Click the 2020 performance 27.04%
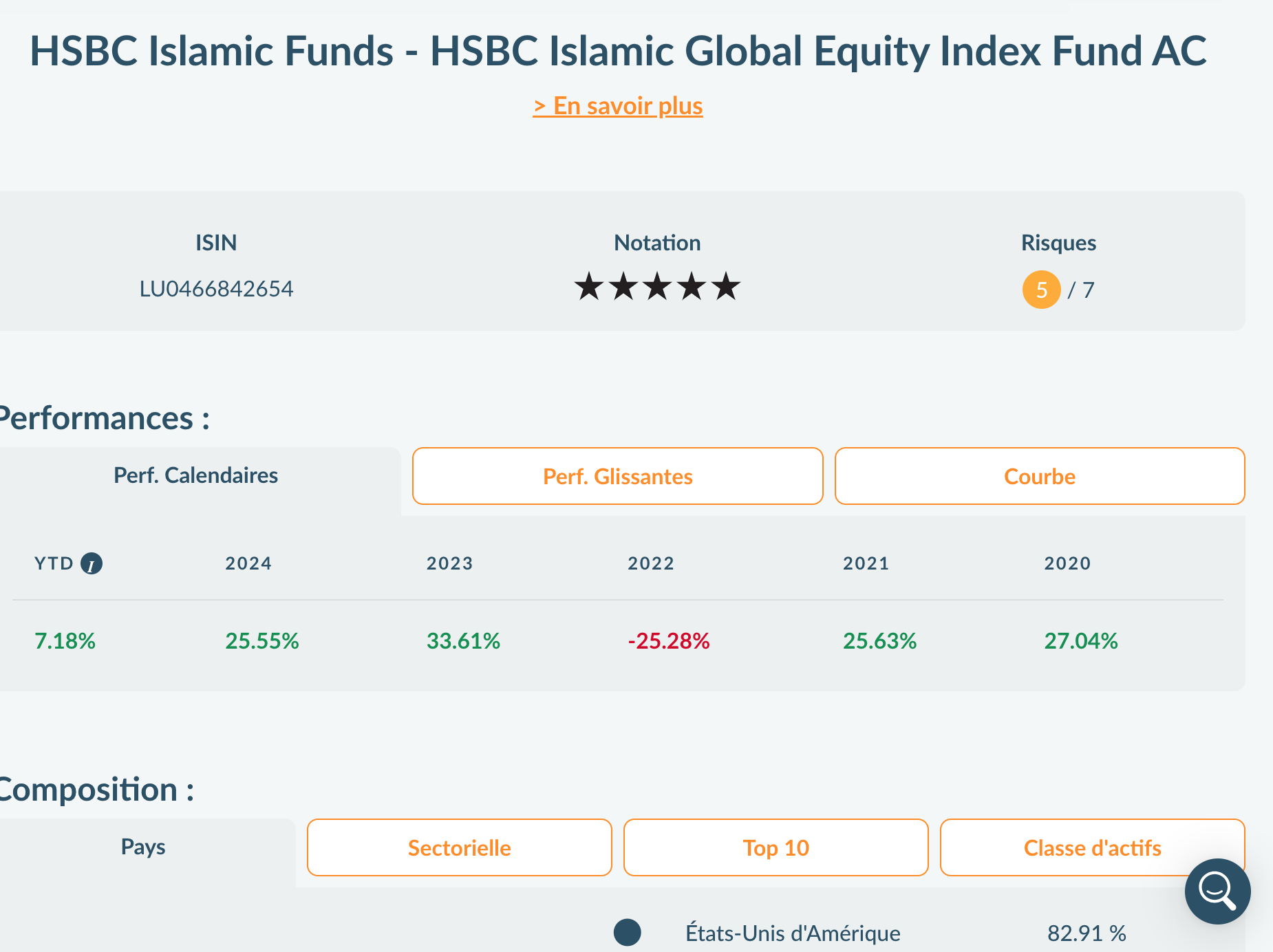Screen dimensions: 1273x952 pos(1081,641)
